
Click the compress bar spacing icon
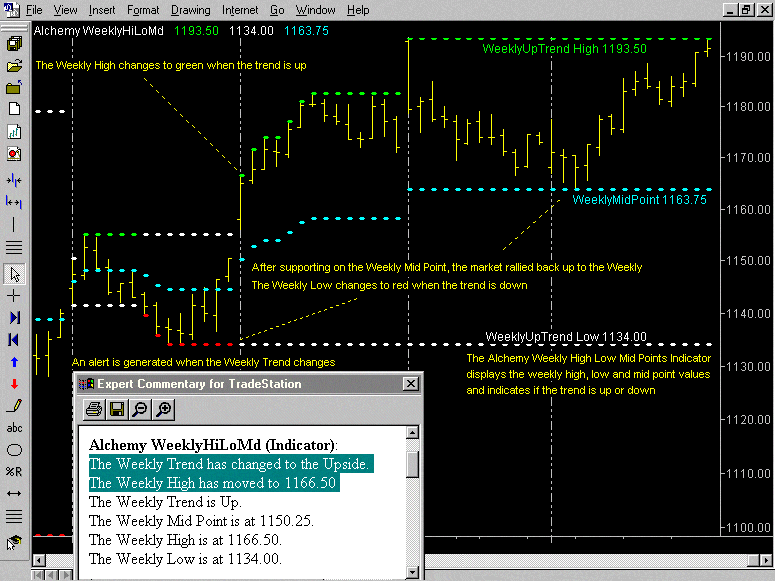click(14, 180)
